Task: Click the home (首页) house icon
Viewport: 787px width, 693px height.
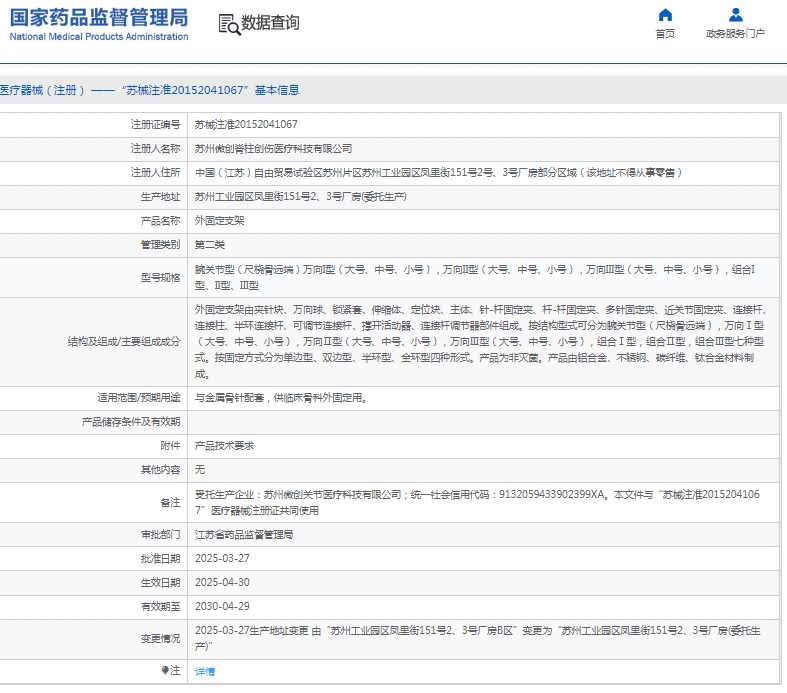Action: pos(665,15)
